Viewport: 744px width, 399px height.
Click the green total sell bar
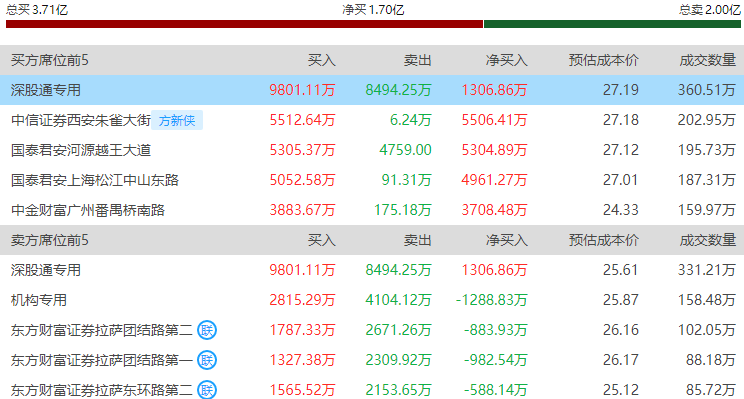coord(612,24)
